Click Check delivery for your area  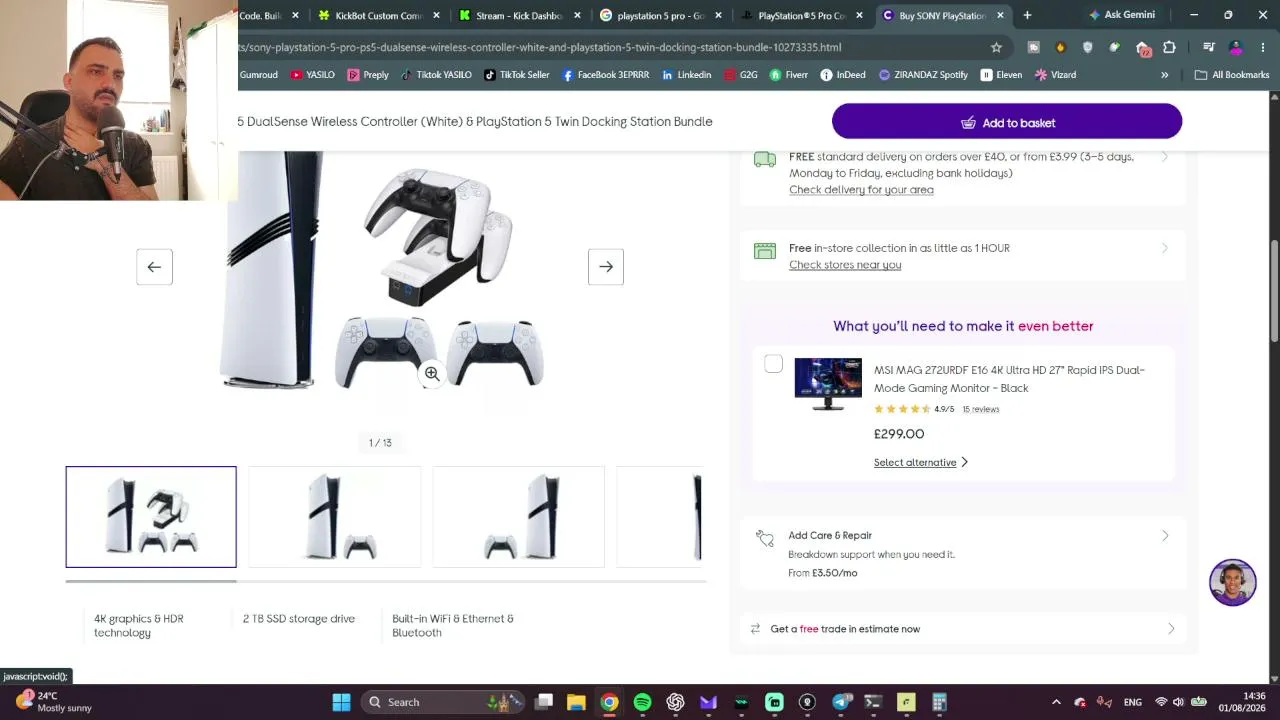pyautogui.click(x=861, y=190)
